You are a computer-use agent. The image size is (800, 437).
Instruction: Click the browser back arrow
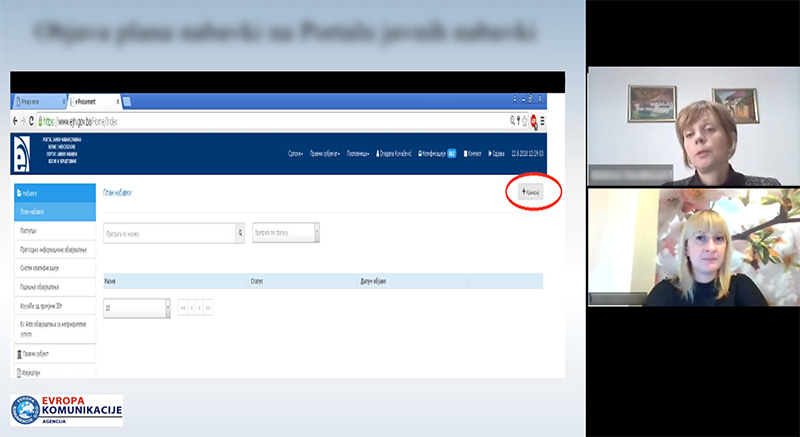(14, 120)
